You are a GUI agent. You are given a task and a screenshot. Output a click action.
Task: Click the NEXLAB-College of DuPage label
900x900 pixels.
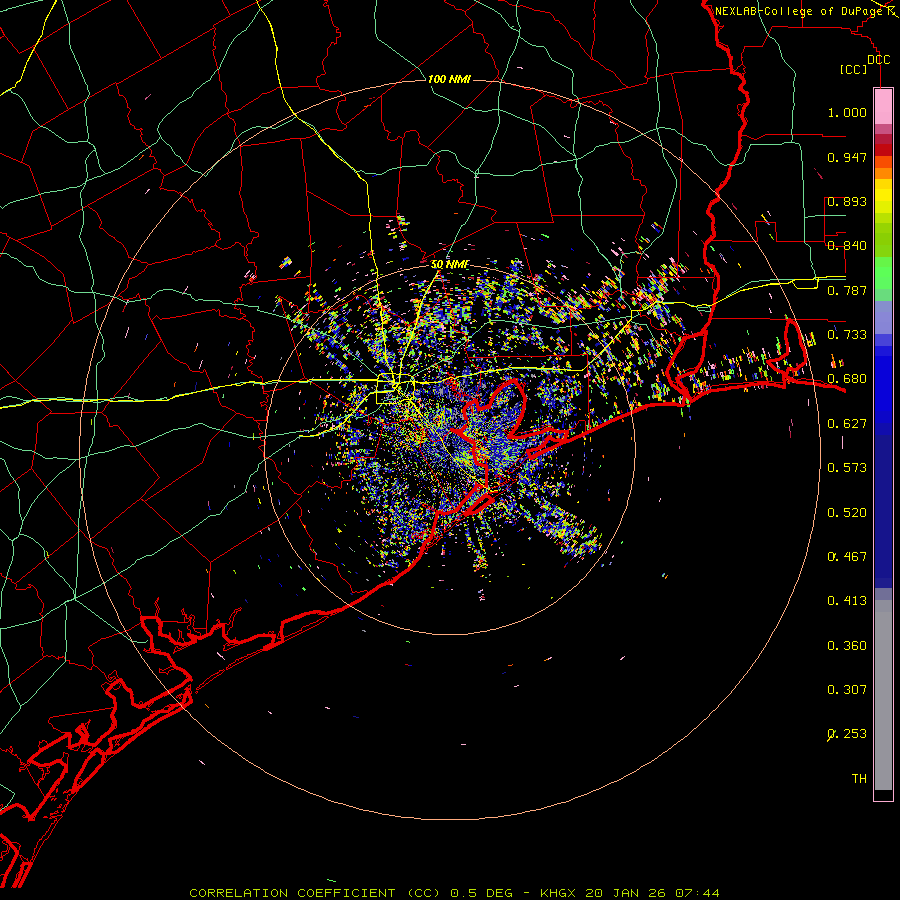[798, 11]
